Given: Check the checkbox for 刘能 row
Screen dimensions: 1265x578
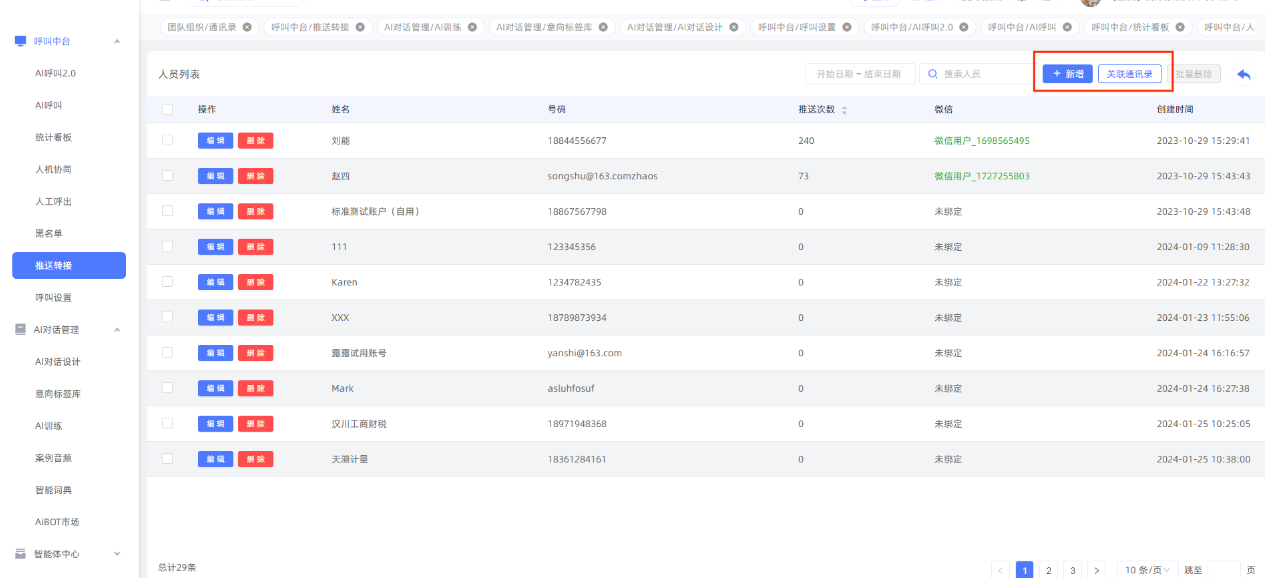Looking at the screenshot, I should [167, 140].
